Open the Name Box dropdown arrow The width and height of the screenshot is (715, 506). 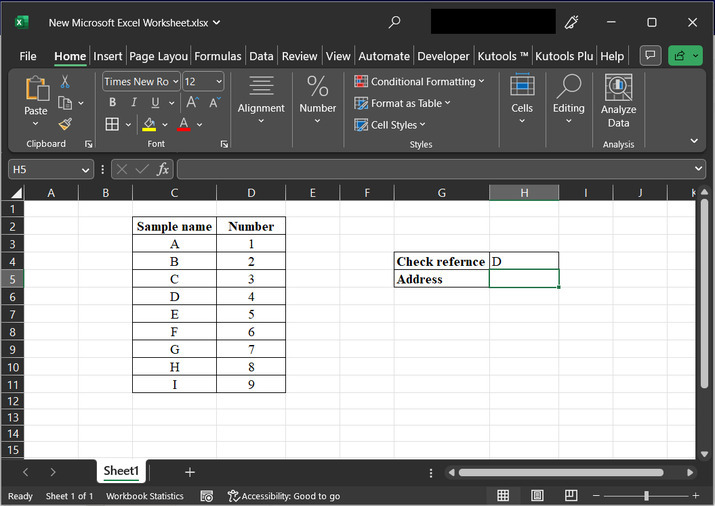(84, 170)
